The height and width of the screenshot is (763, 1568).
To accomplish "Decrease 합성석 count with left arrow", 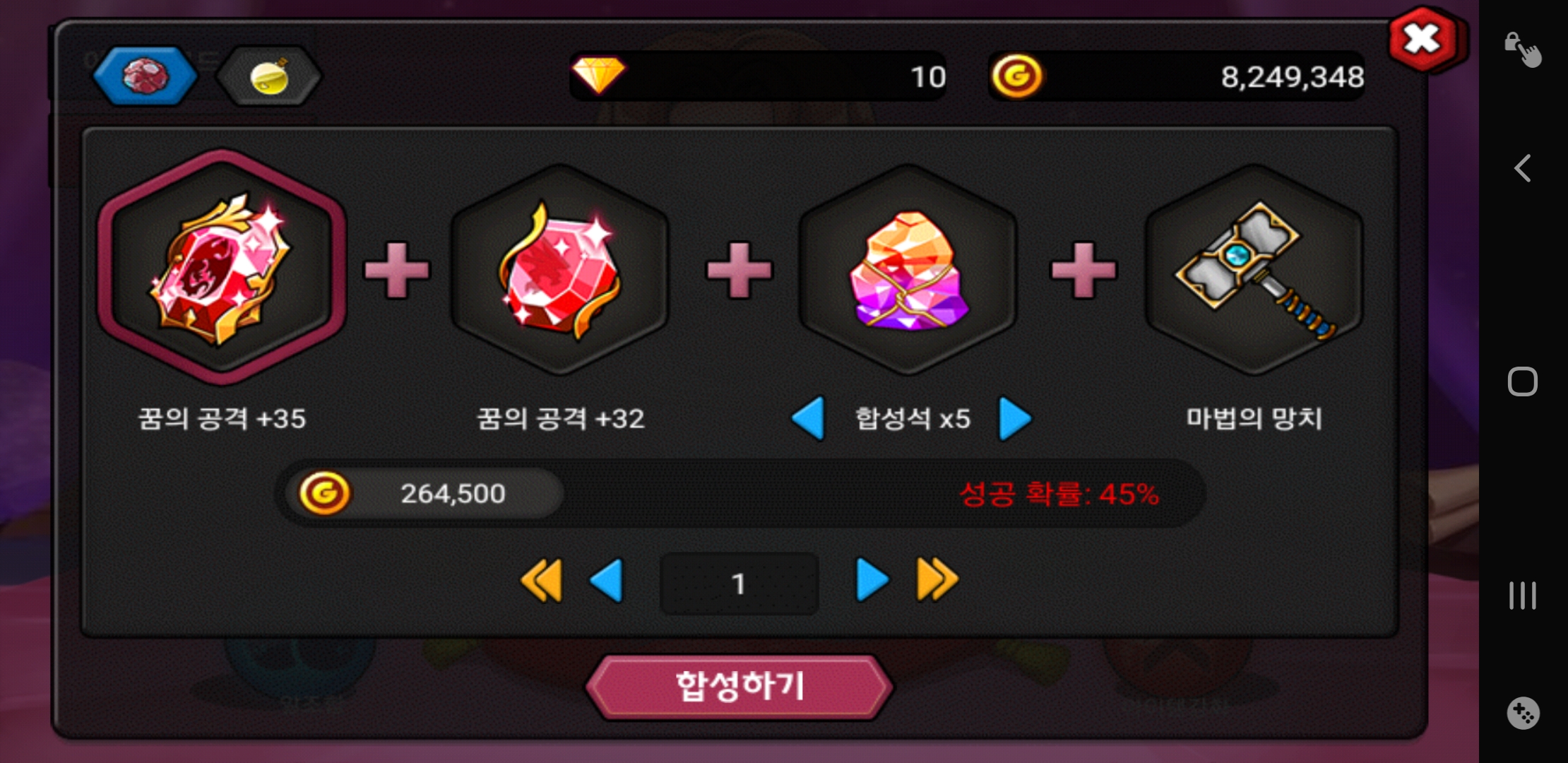I will click(x=809, y=418).
